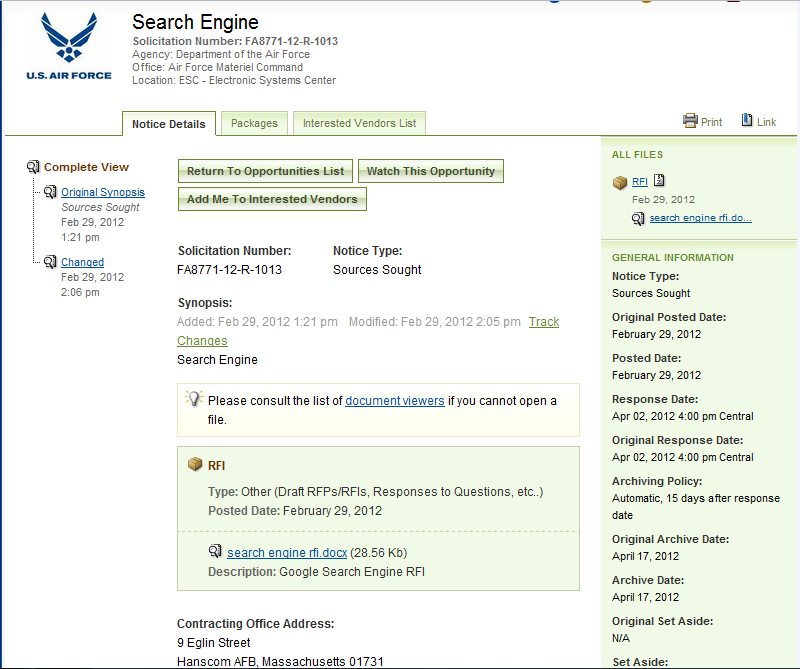Click Original Archive Date April 17, 2012
Screen dimensions: 800x669
645,556
